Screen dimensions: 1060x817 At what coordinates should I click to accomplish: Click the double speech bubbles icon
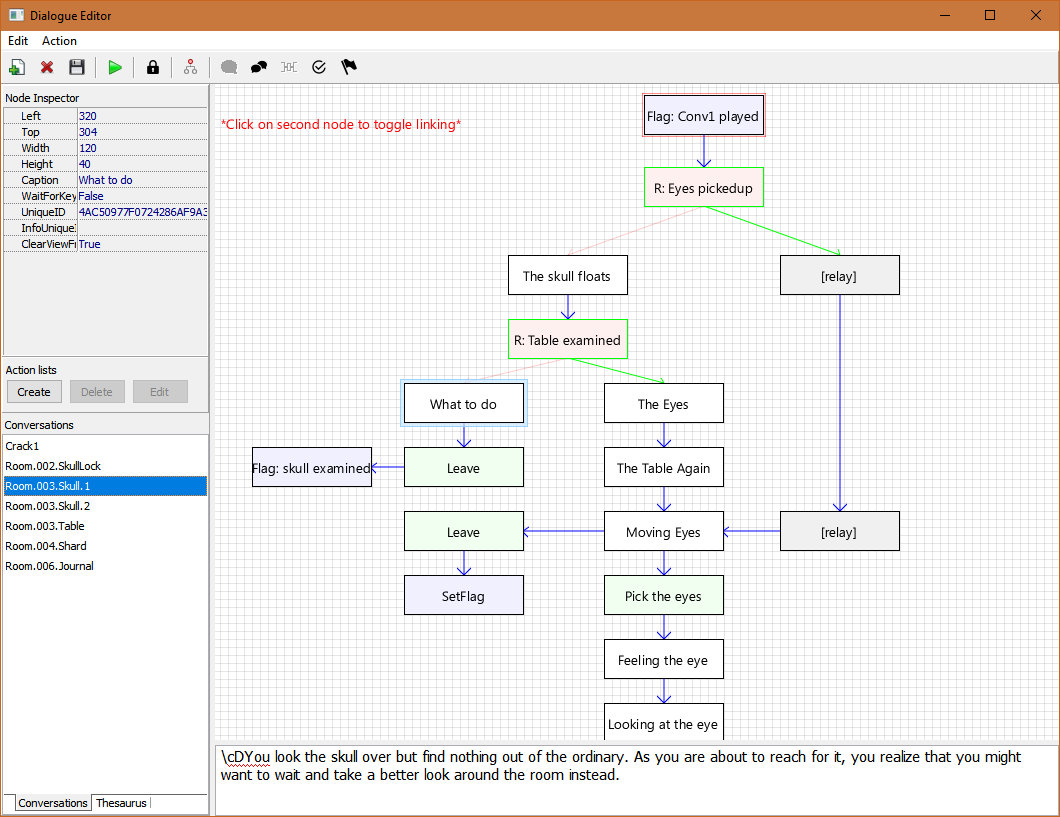coord(259,67)
